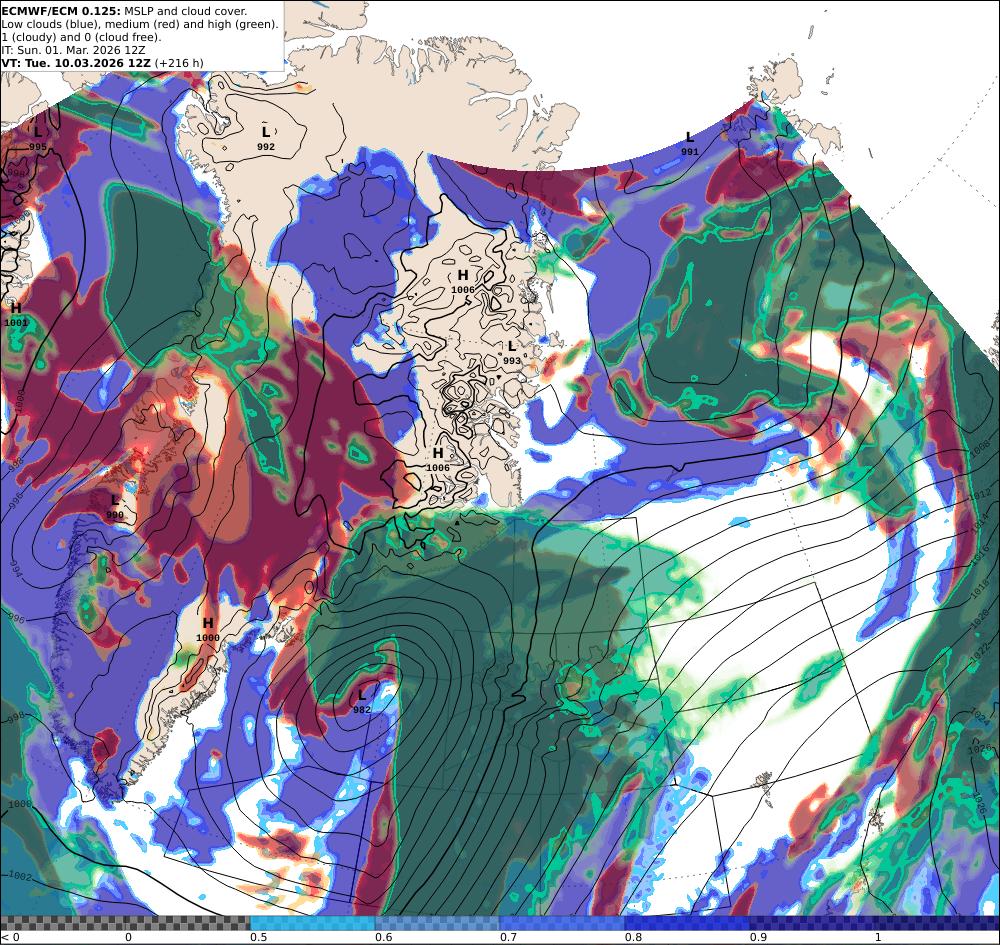Select the colorbar segment between 0.6 and 0.7
The height and width of the screenshot is (945, 1000).
[438, 923]
